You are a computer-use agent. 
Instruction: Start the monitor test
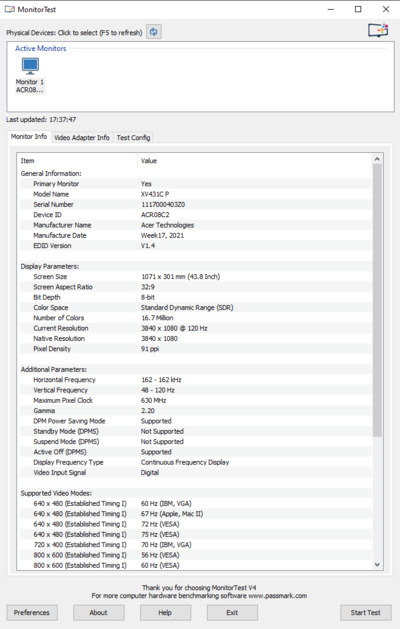(366, 613)
